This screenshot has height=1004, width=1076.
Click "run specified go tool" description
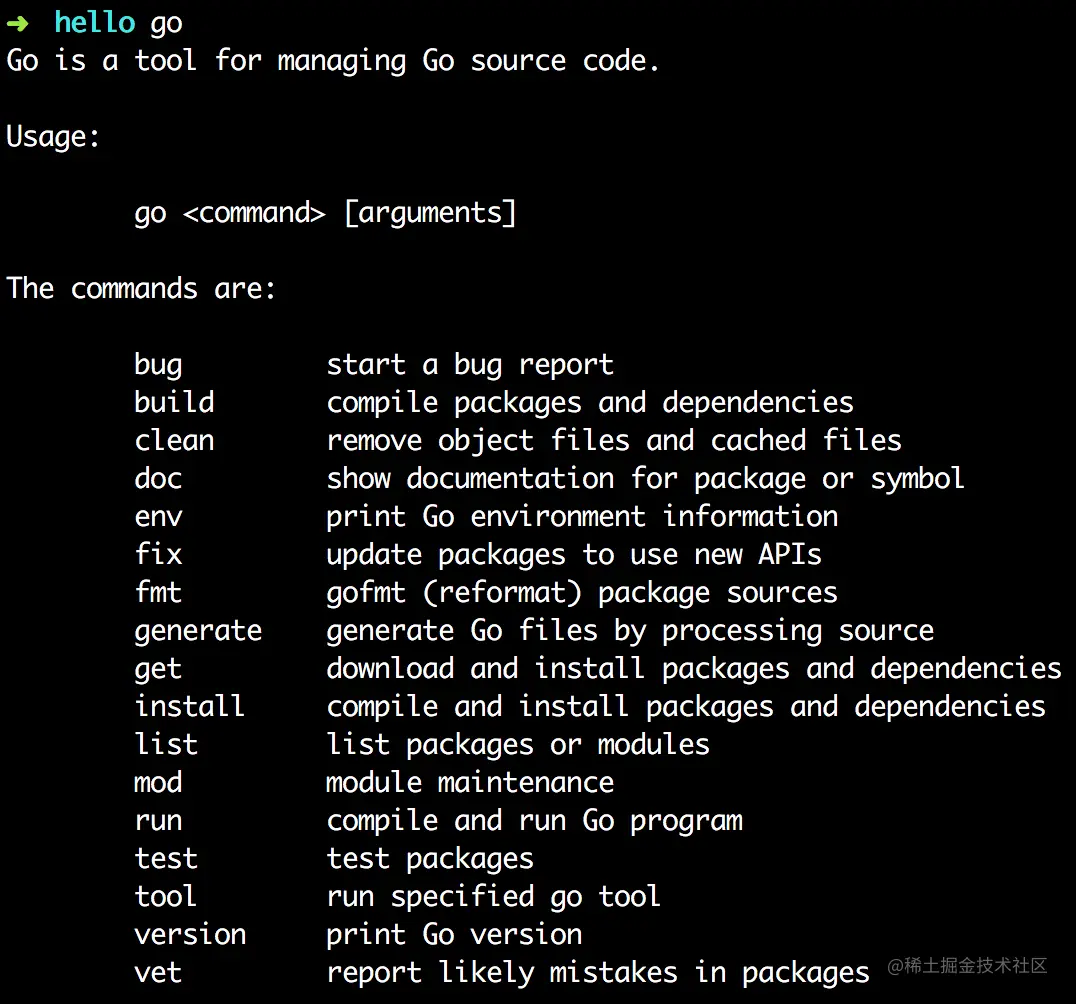point(493,896)
